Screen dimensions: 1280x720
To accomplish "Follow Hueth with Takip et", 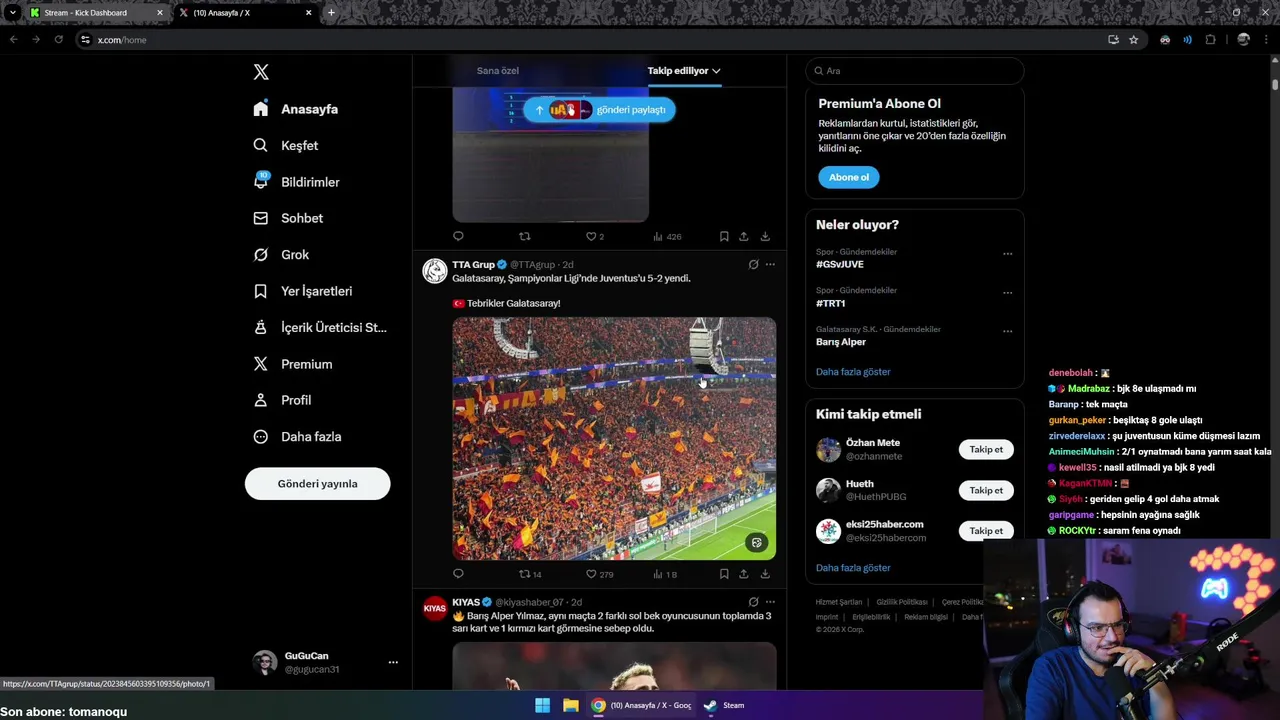I will tap(986, 490).
